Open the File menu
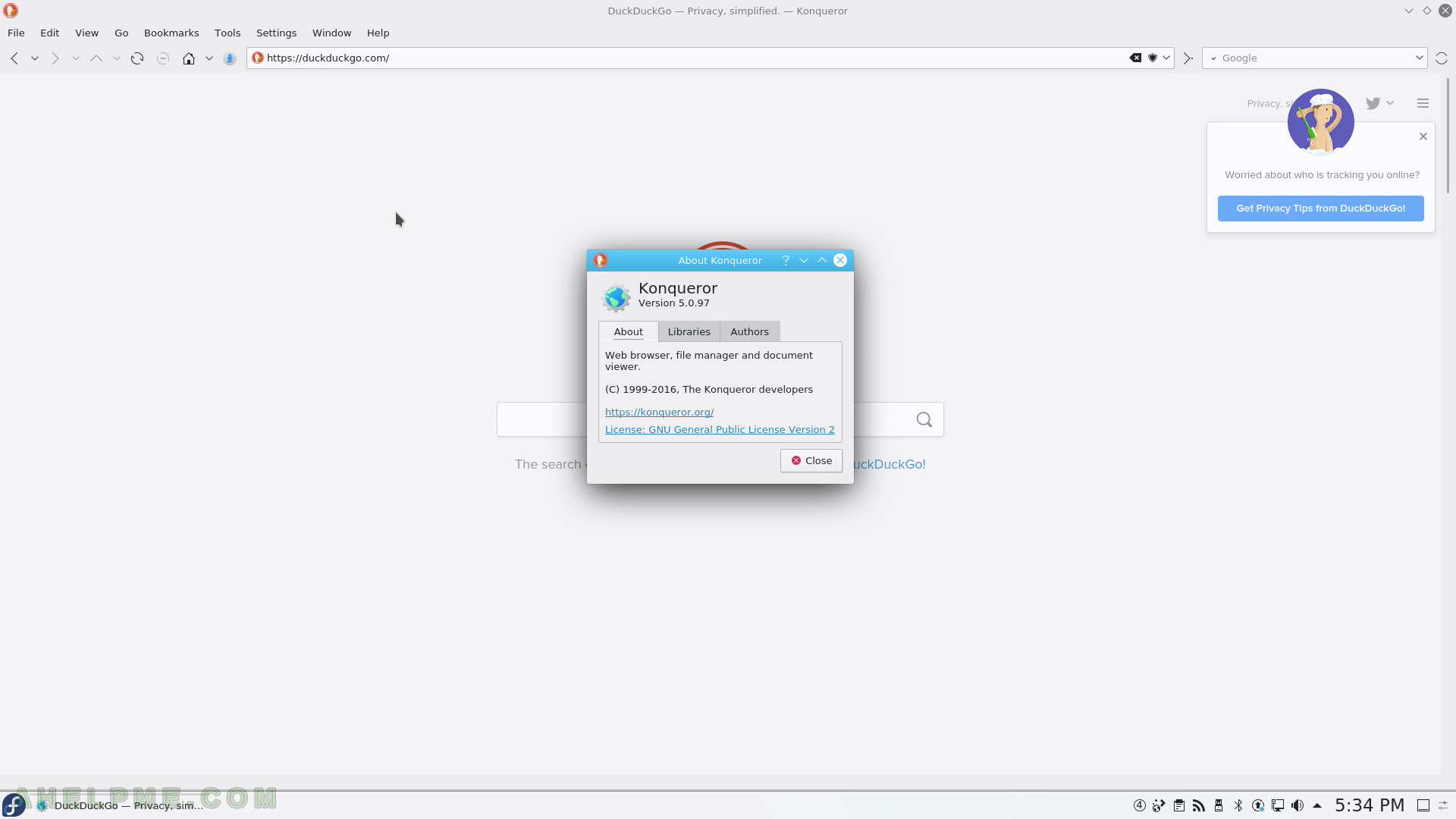The image size is (1456, 819). 16,33
